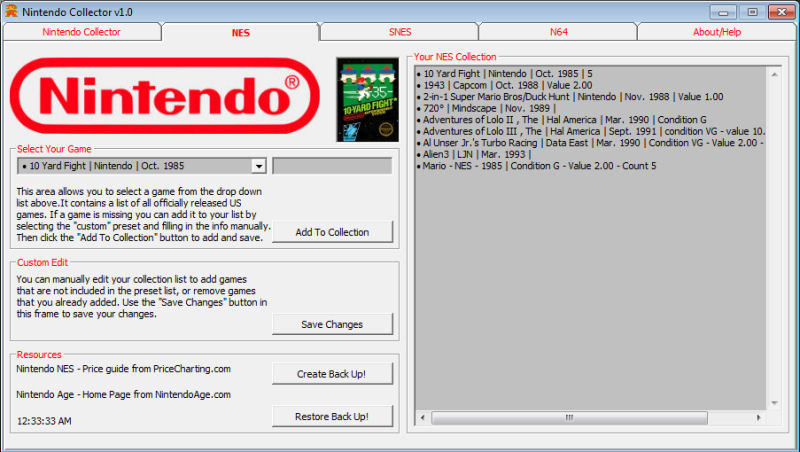This screenshot has width=800, height=452.
Task: Click the Restore Back Up! button
Action: pos(332,416)
